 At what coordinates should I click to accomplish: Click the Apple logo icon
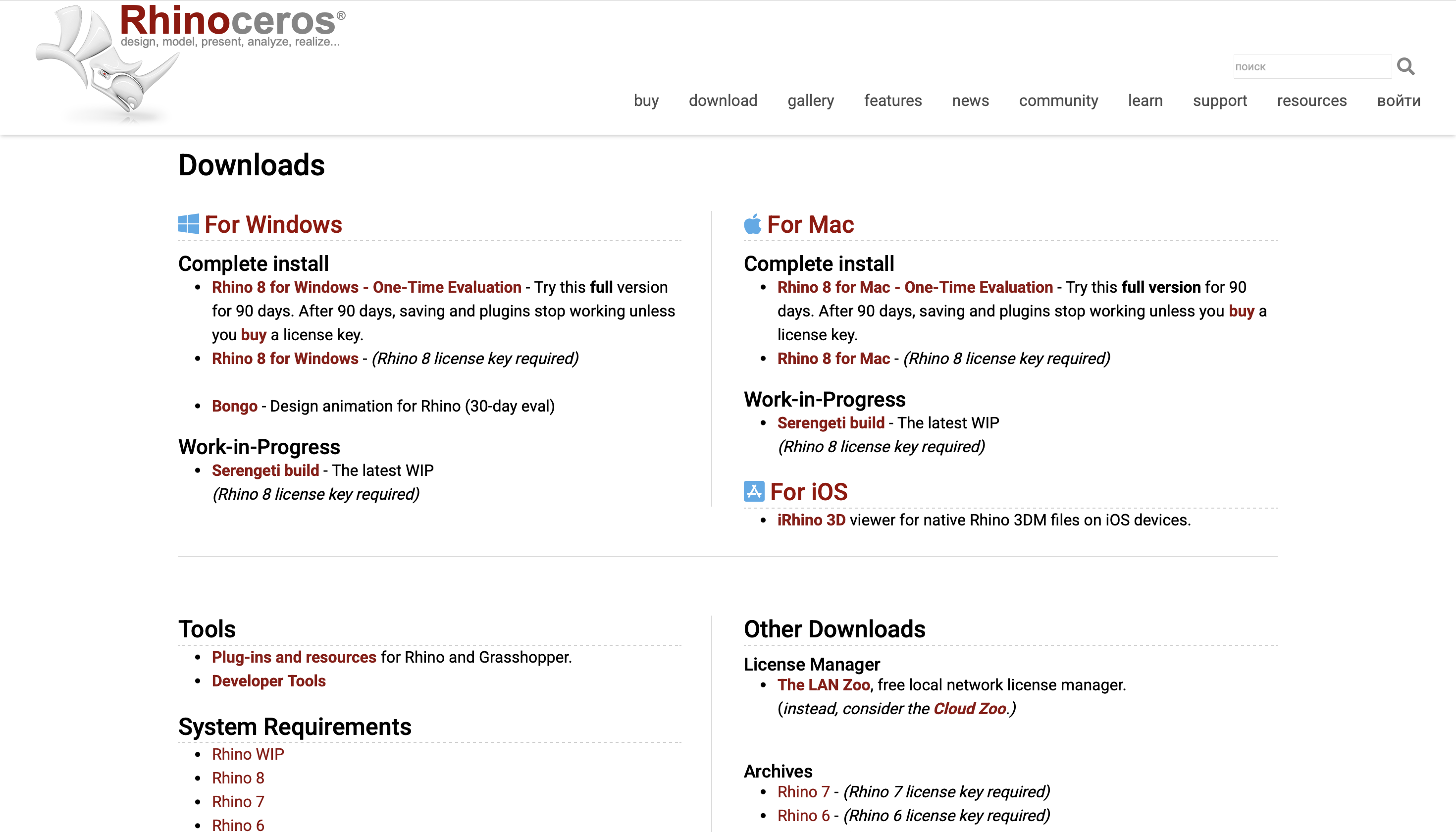point(753,224)
